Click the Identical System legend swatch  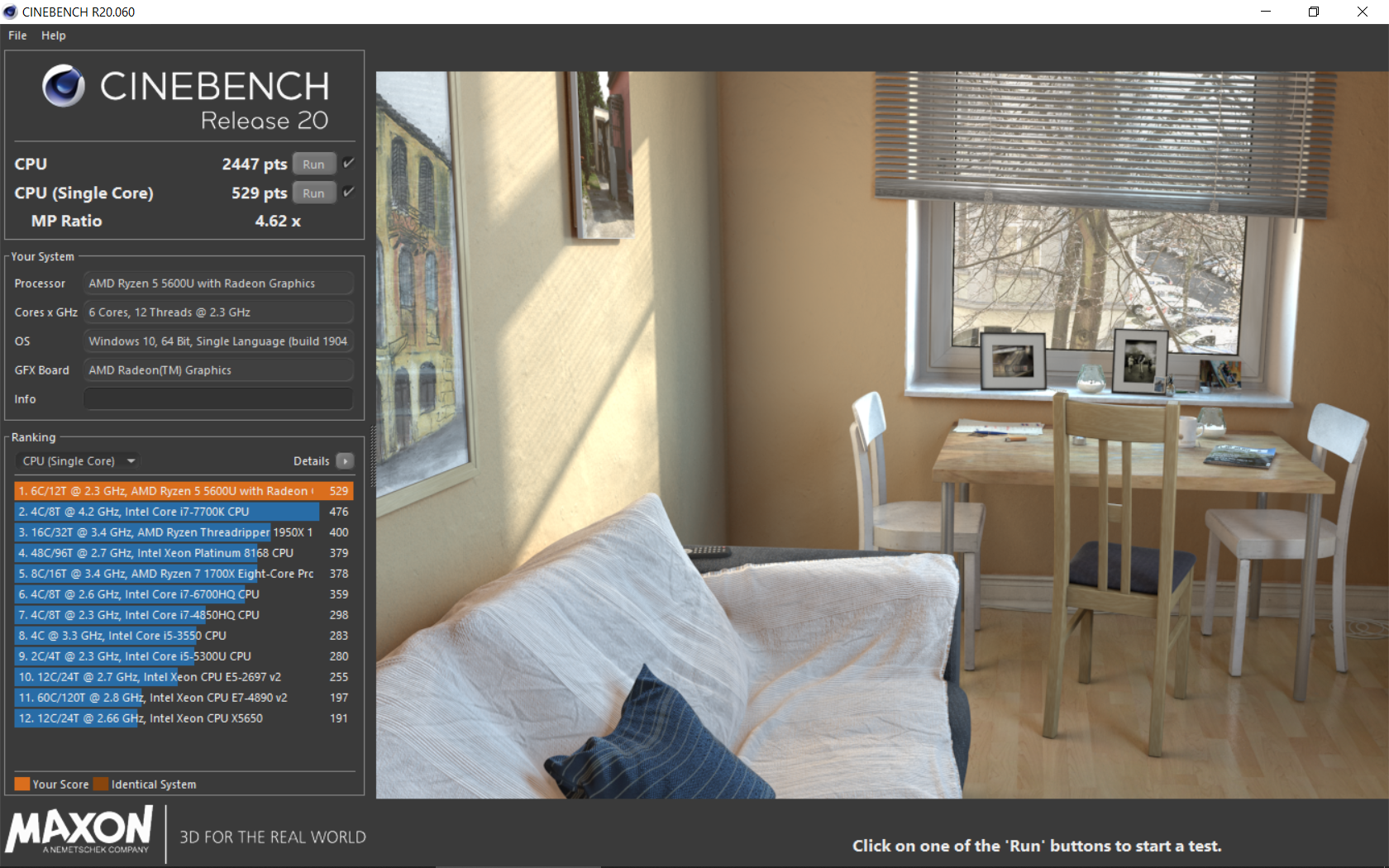101,785
